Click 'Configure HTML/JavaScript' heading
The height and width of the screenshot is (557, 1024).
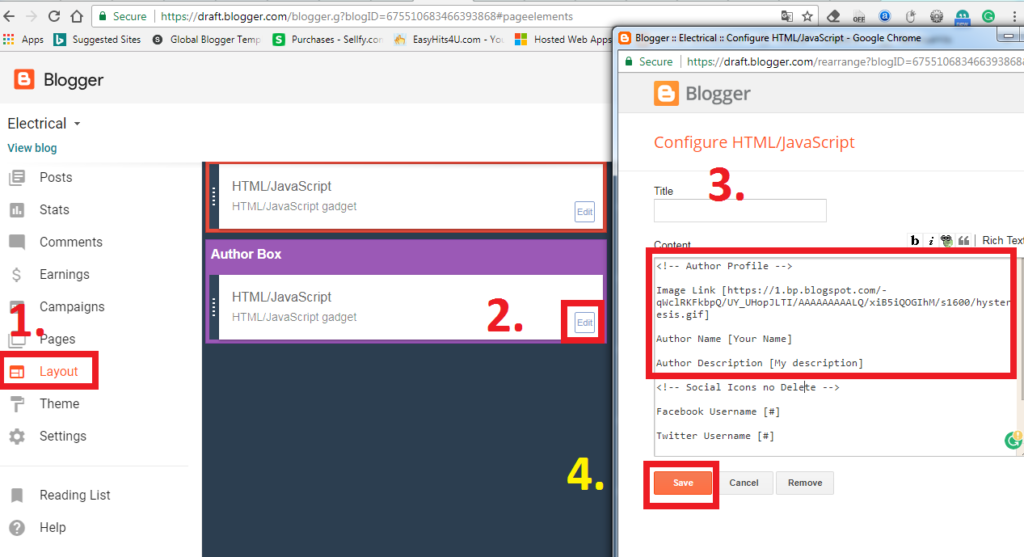coord(754,142)
